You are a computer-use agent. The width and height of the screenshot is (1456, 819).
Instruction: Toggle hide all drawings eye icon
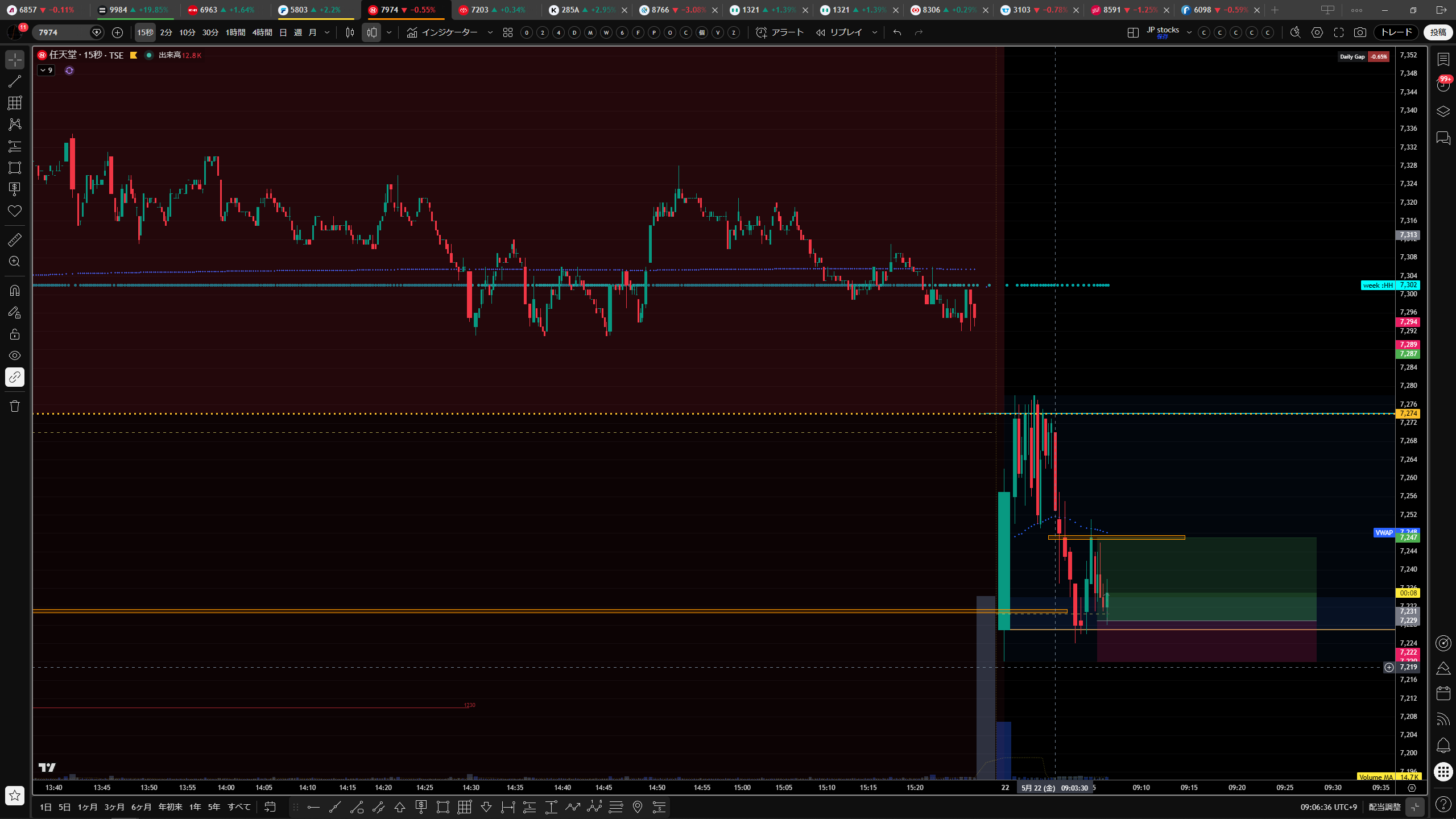pyautogui.click(x=15, y=355)
